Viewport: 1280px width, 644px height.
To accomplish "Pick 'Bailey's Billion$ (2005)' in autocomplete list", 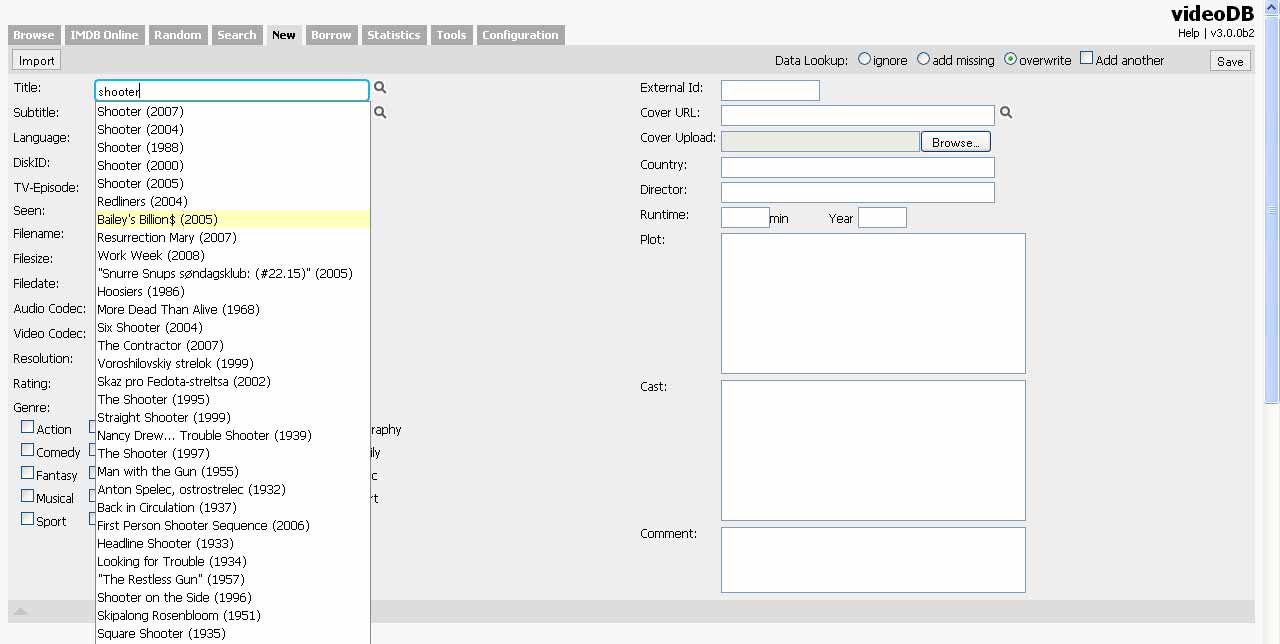I will [157, 219].
